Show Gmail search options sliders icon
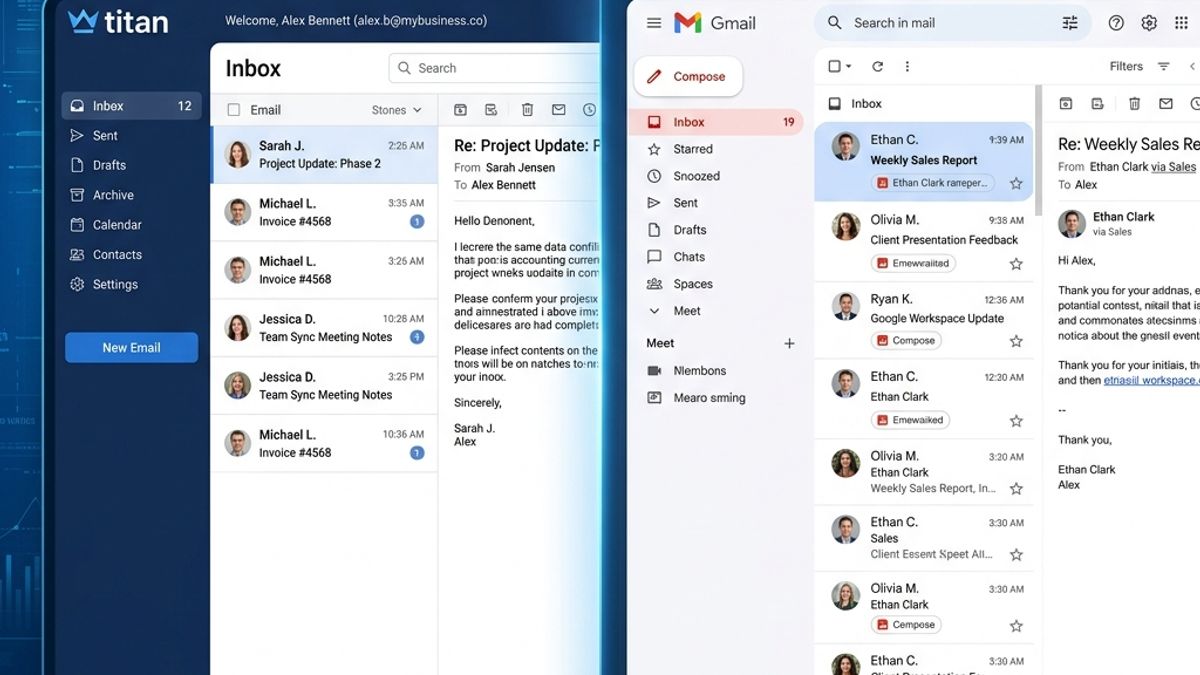 1071,23
